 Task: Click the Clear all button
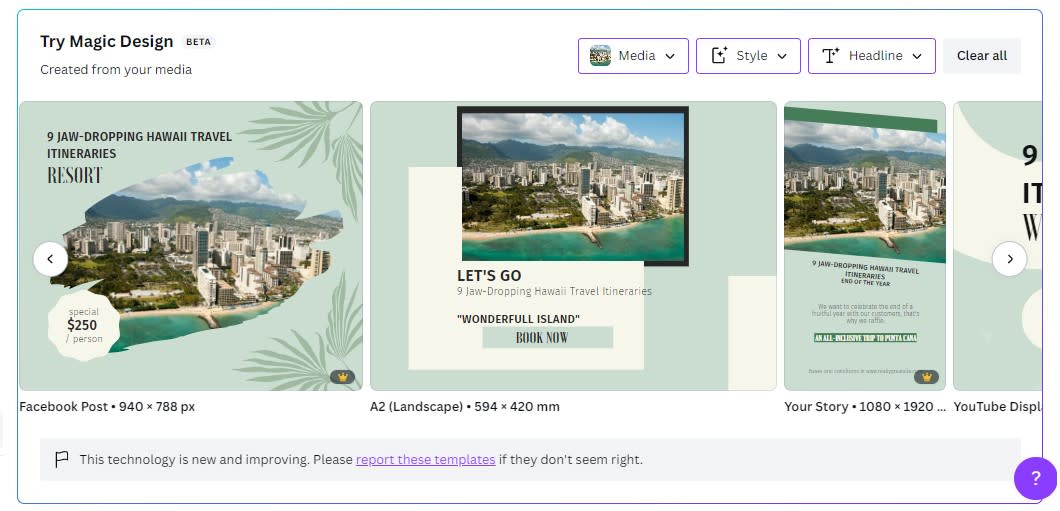click(982, 55)
